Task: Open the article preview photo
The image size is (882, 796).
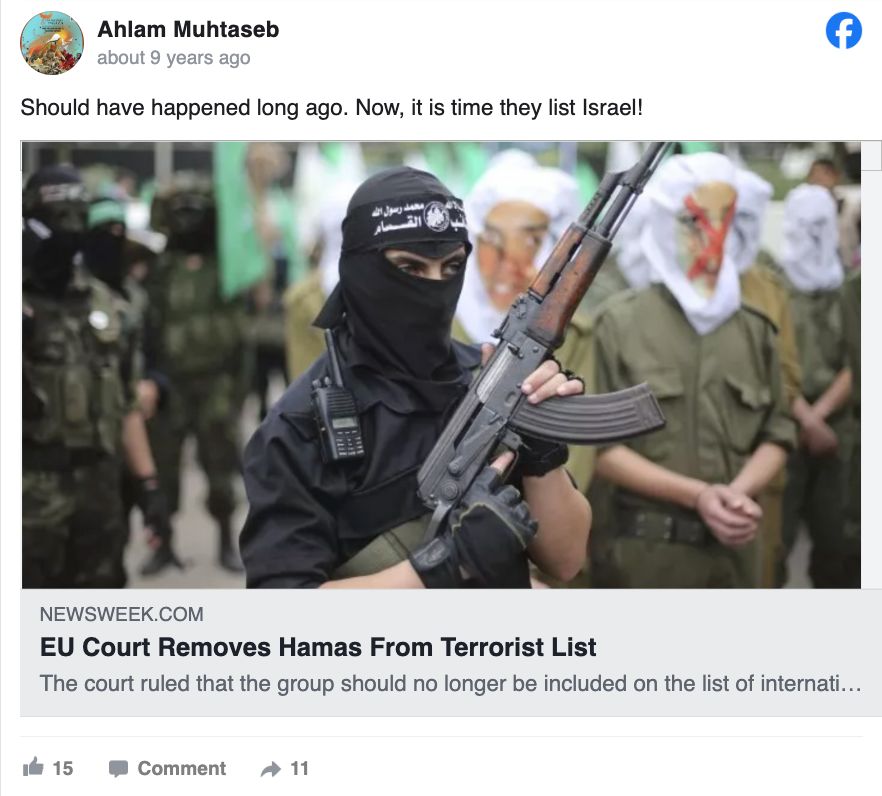Action: [441, 365]
